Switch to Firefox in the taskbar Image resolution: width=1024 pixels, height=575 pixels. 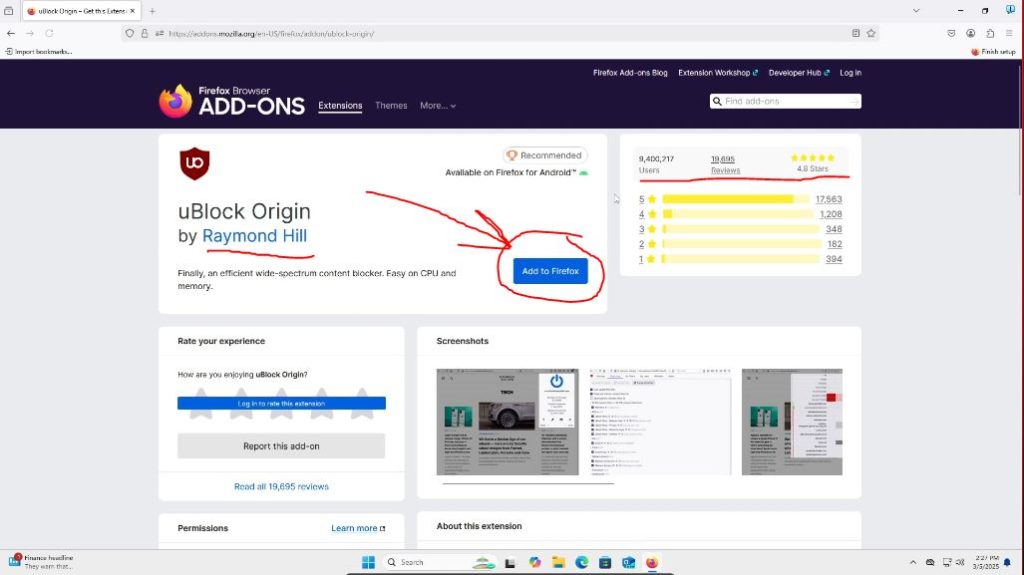[652, 562]
